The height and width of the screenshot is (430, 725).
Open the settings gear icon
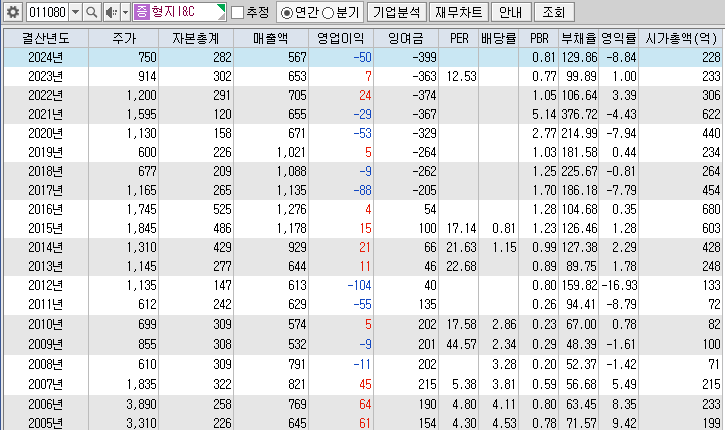point(13,12)
